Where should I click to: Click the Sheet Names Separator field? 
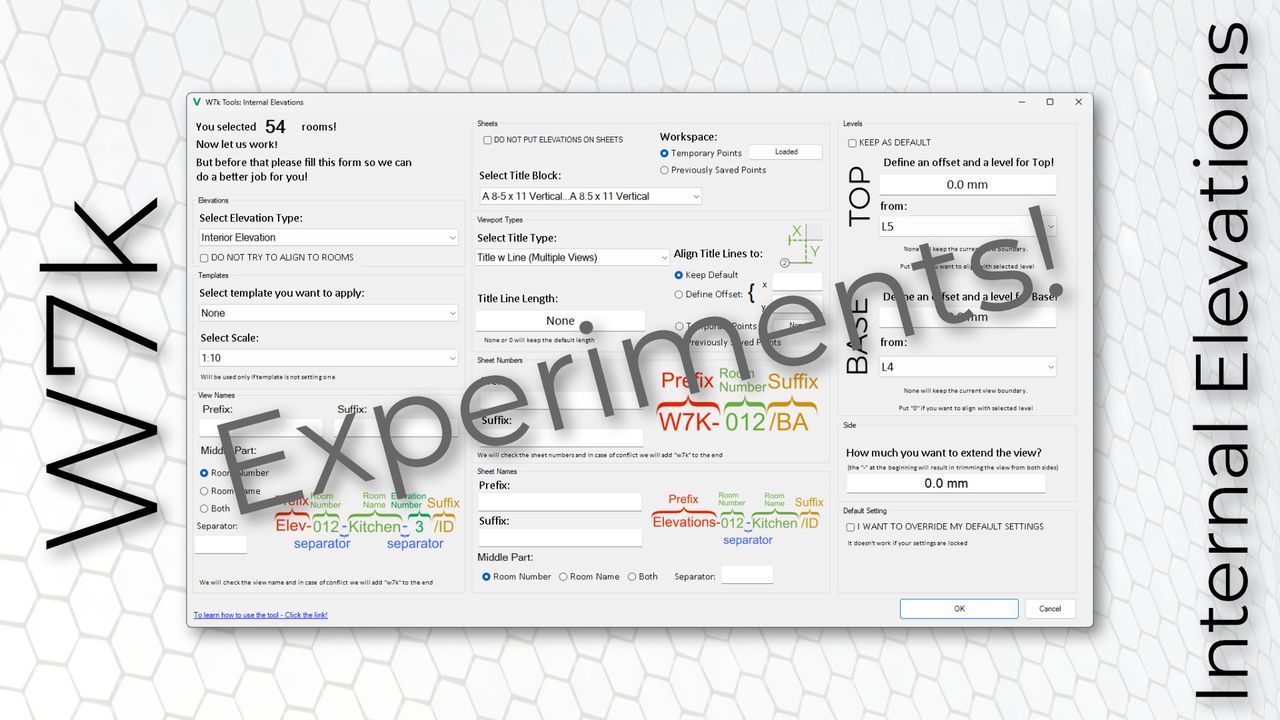click(747, 575)
